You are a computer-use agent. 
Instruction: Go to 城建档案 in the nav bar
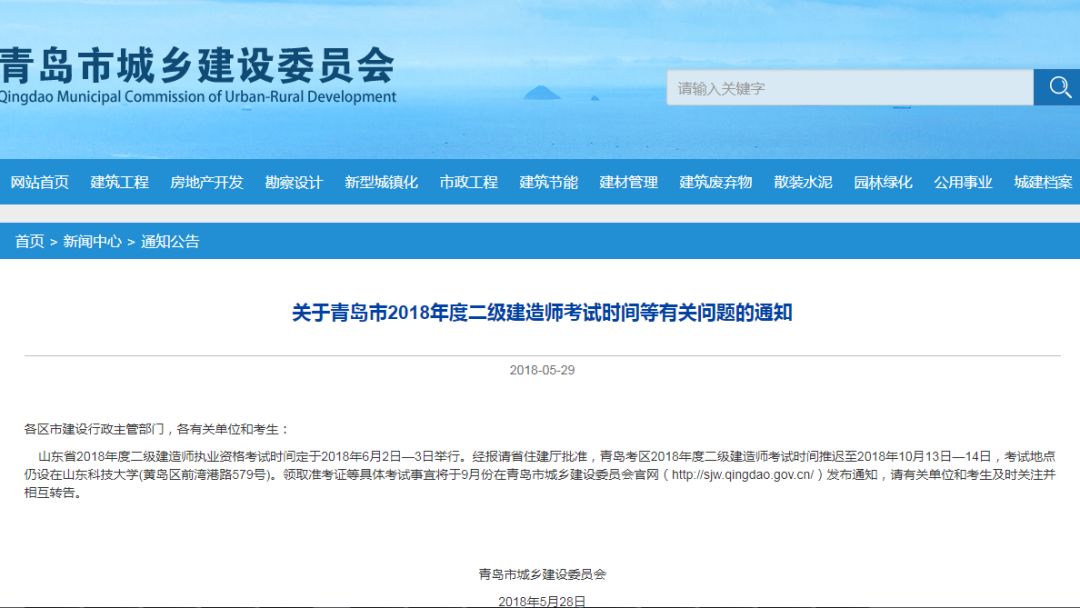point(1043,182)
